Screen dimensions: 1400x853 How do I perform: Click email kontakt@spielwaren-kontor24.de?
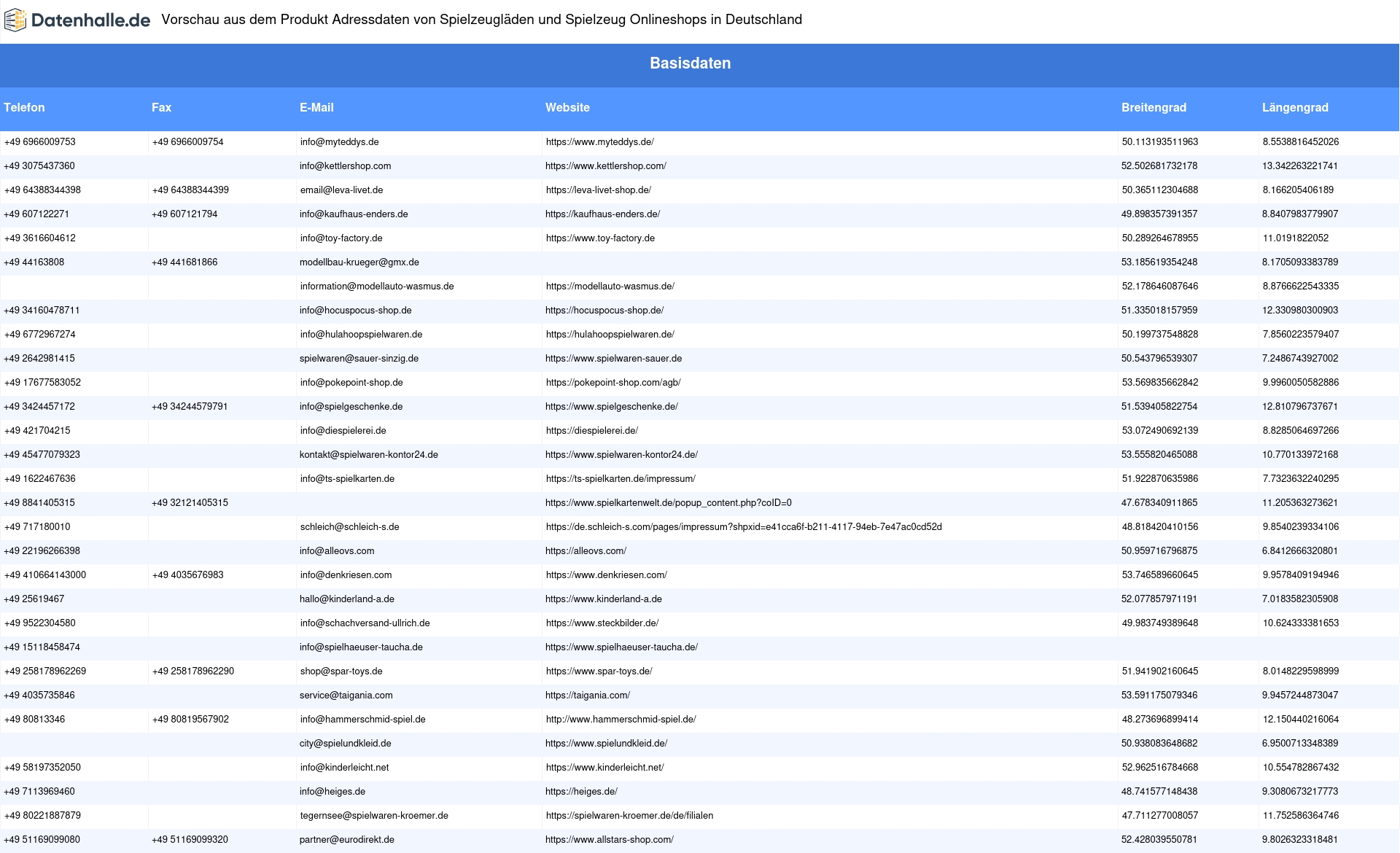tap(368, 455)
